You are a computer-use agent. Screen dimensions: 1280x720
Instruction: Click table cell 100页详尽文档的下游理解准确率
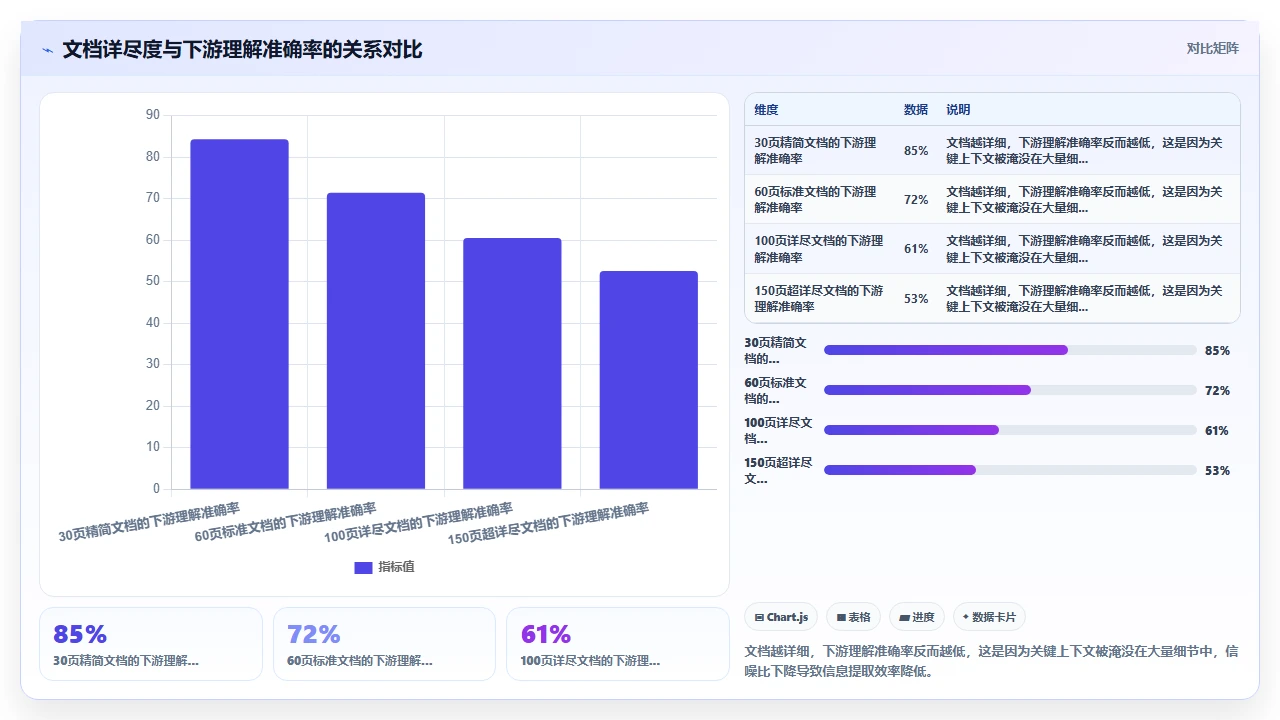click(819, 249)
